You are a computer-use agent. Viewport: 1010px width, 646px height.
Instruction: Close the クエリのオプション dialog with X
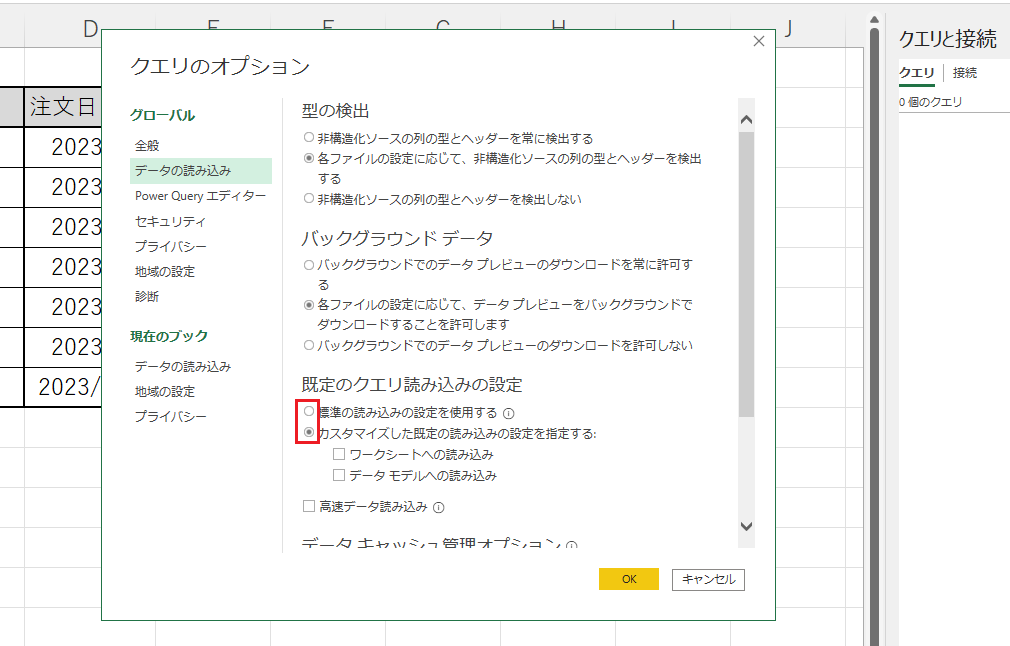tap(759, 41)
